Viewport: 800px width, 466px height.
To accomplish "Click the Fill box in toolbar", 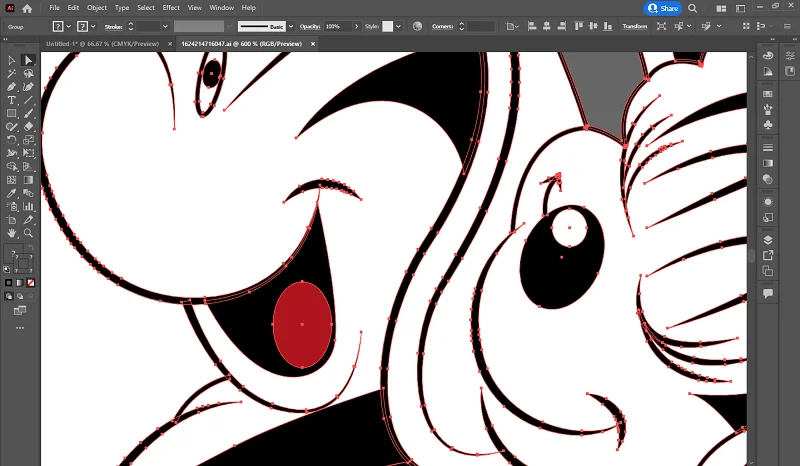I will click(13, 254).
